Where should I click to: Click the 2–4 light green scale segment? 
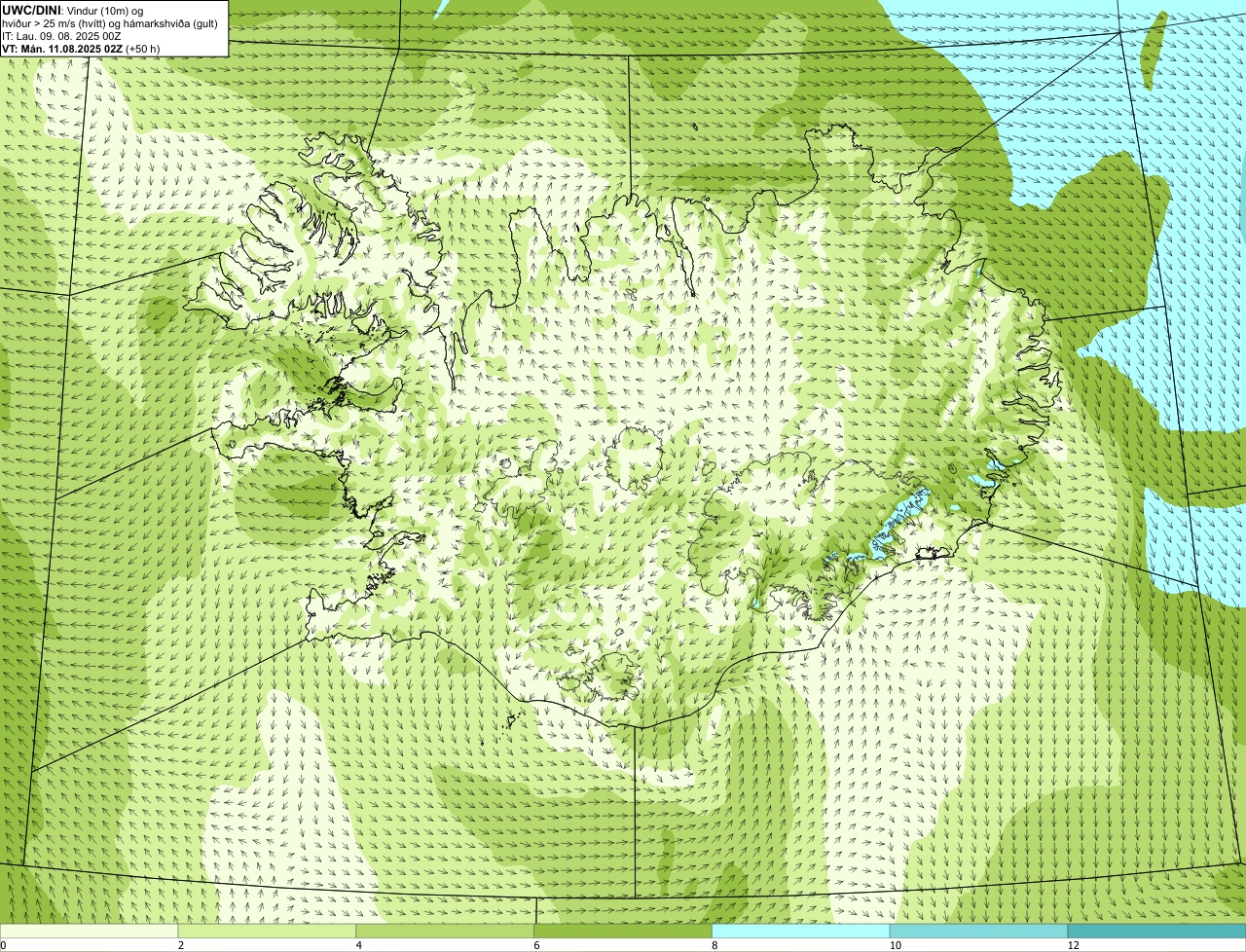(268, 932)
